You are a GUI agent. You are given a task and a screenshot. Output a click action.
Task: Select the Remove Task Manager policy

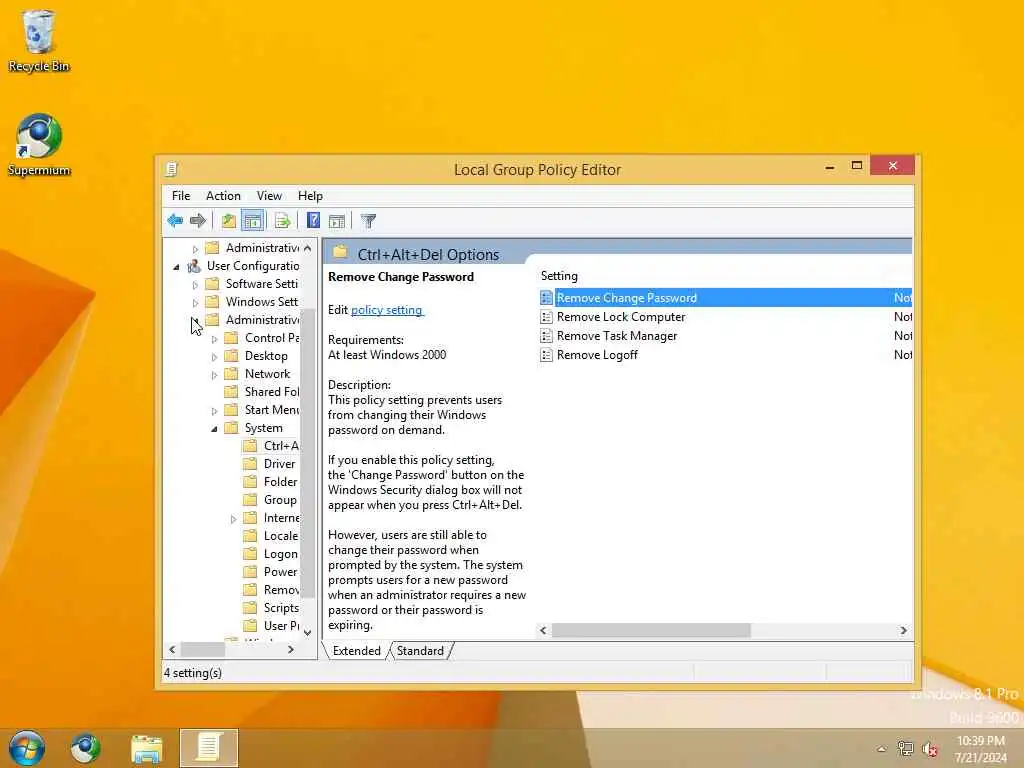coord(617,336)
